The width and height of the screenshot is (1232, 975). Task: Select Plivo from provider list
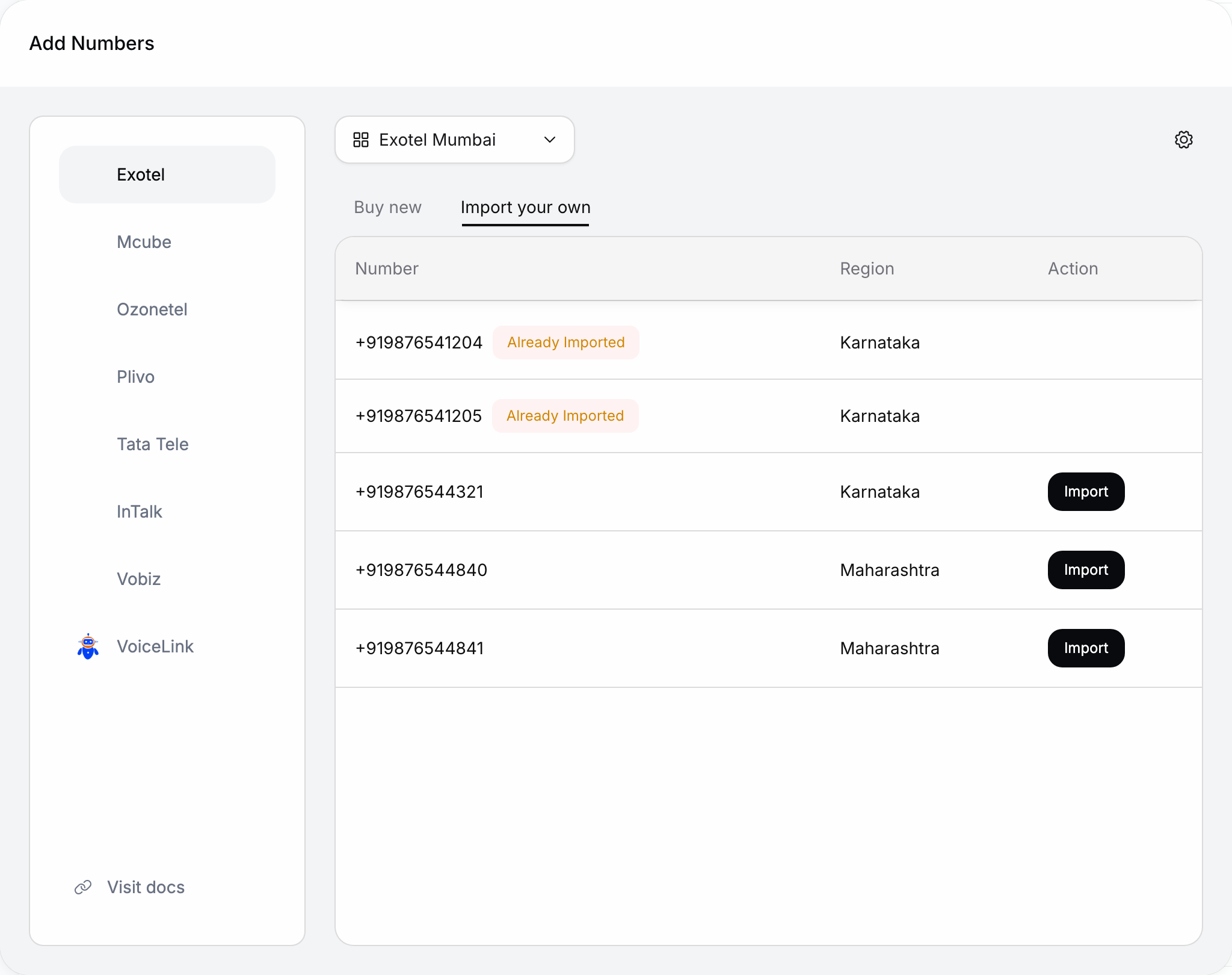(167, 377)
